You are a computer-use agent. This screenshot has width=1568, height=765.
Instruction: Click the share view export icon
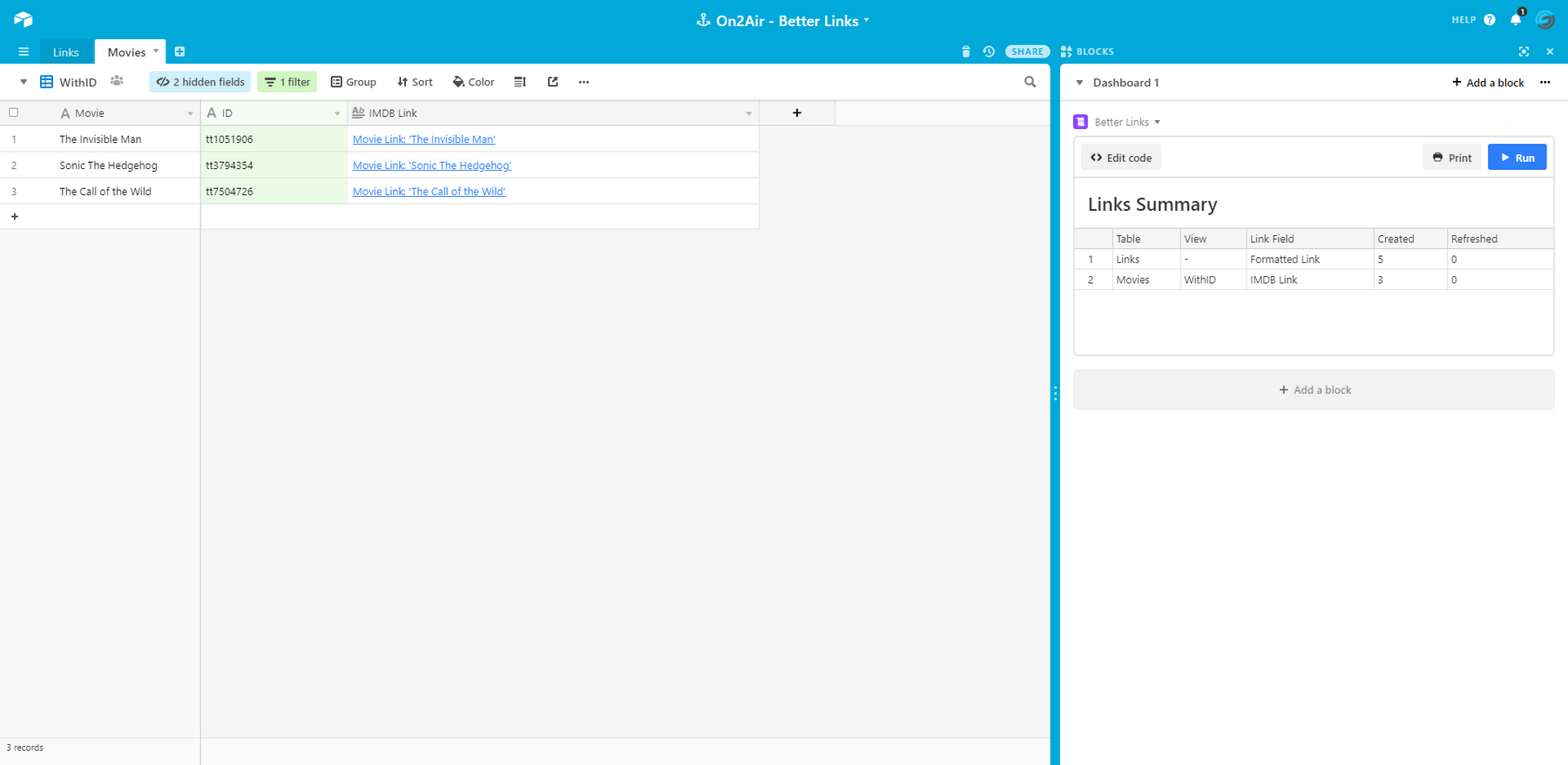(x=552, y=82)
